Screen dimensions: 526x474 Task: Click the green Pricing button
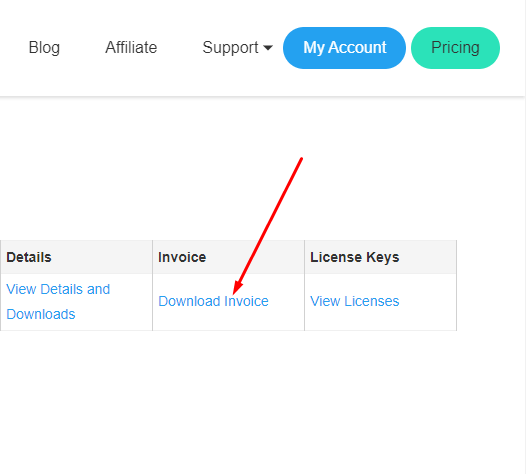[x=455, y=48]
